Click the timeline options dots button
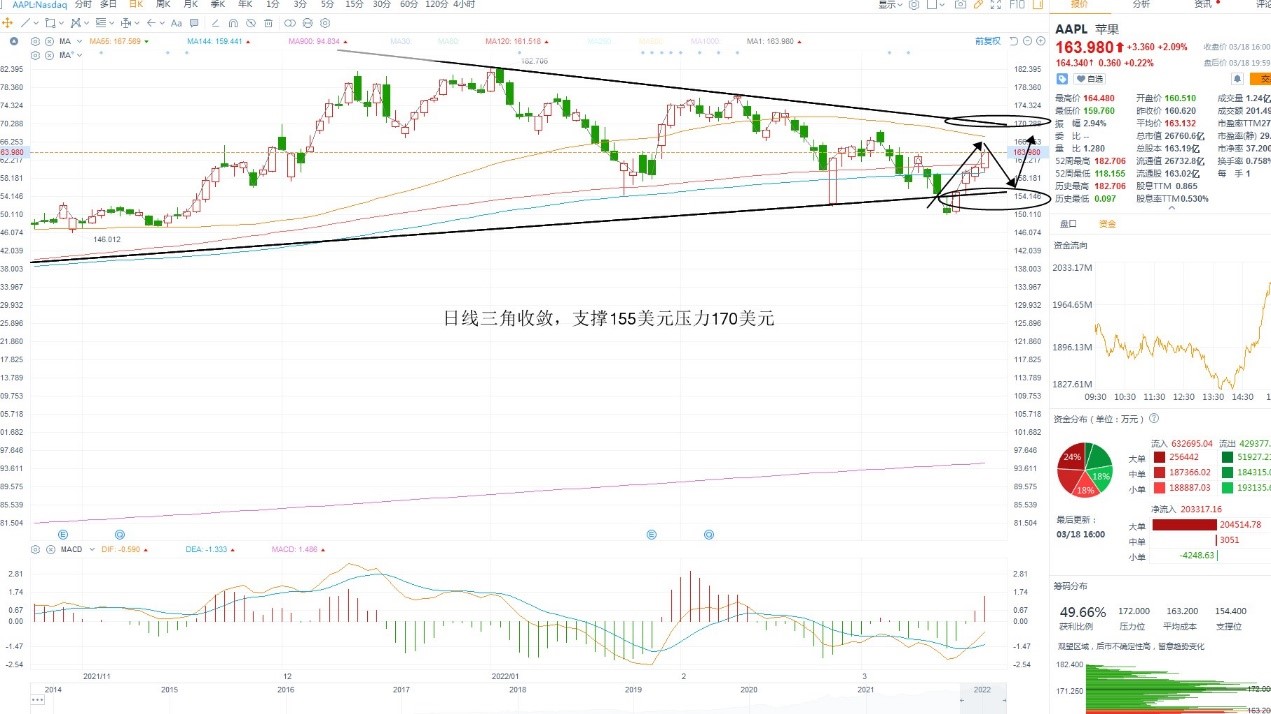Image resolution: width=1271 pixels, height=714 pixels. pyautogui.click(x=37, y=700)
